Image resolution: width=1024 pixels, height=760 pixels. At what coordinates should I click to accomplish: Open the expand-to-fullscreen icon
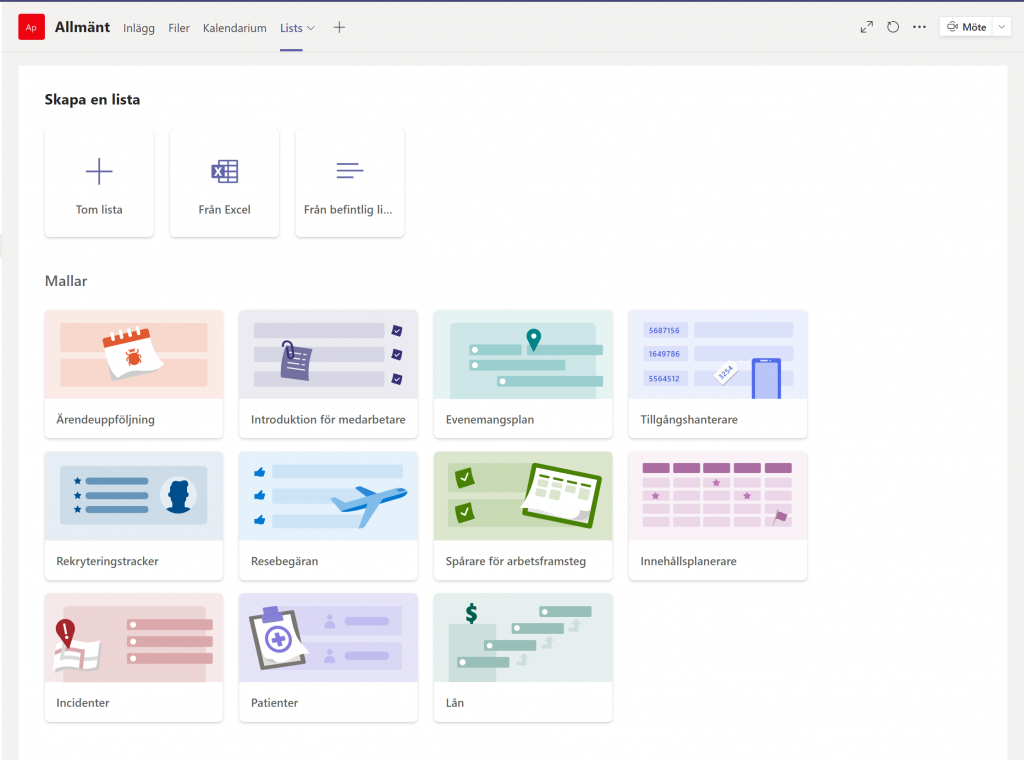coord(866,27)
